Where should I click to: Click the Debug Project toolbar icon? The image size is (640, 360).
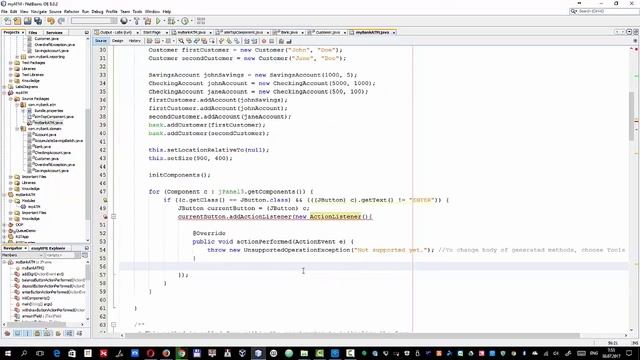pos(171,21)
